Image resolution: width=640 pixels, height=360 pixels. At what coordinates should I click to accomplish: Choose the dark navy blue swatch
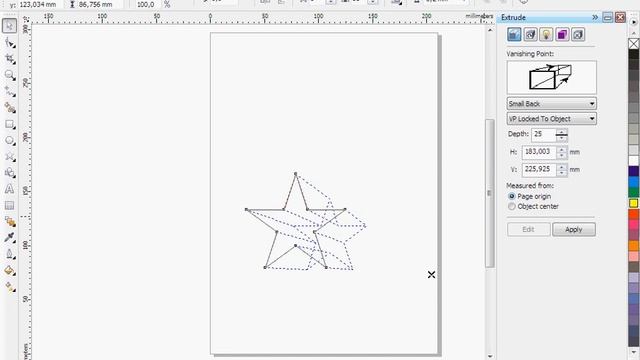point(633,171)
